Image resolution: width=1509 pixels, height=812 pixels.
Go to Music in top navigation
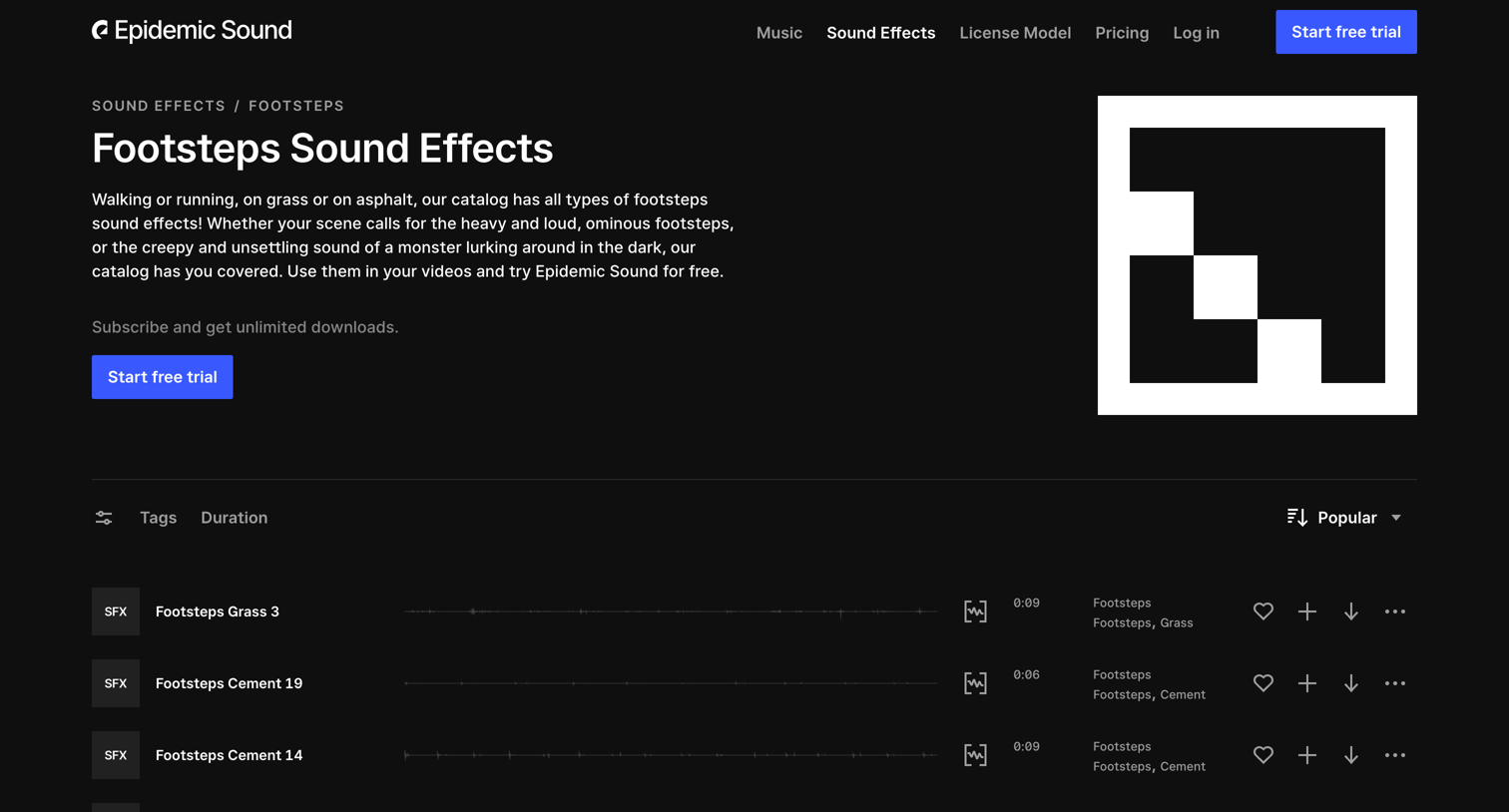[x=779, y=33]
